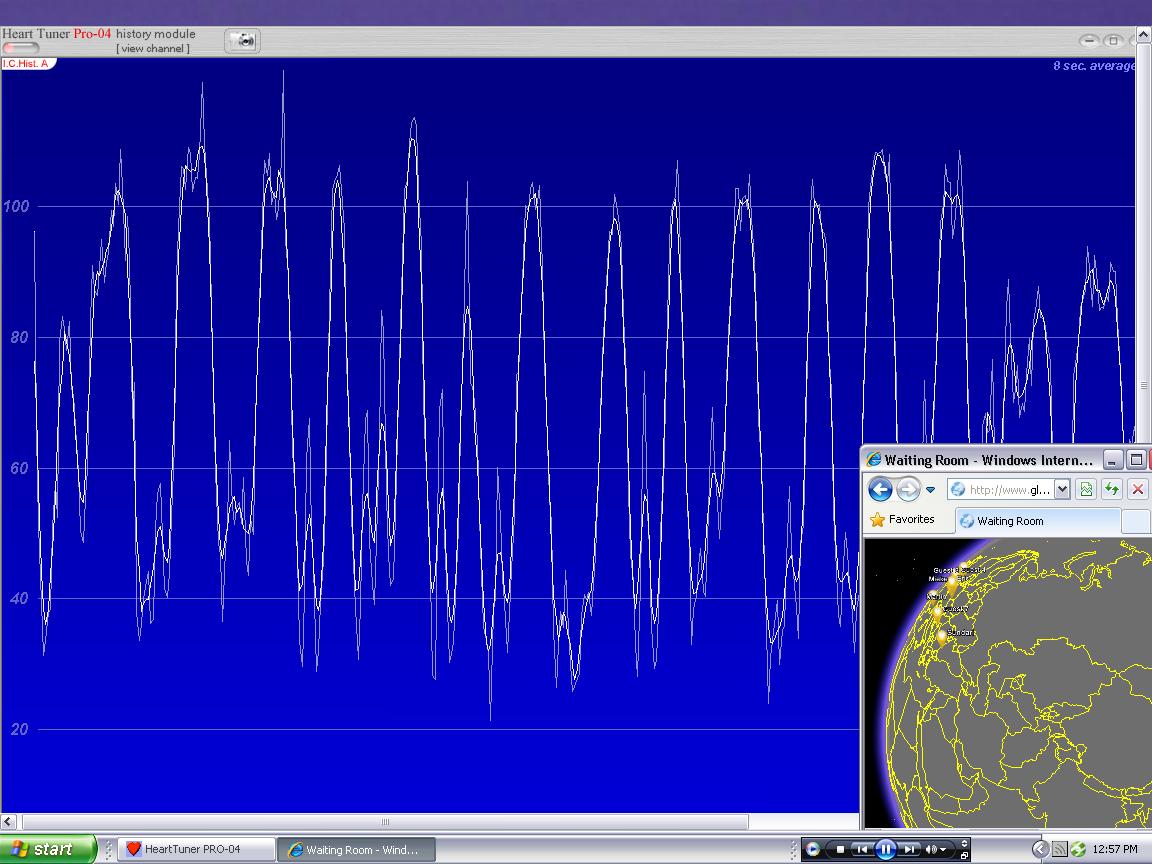Click the volume speaker icon in the Media Player toolbar
1152x864 pixels.
932,849
